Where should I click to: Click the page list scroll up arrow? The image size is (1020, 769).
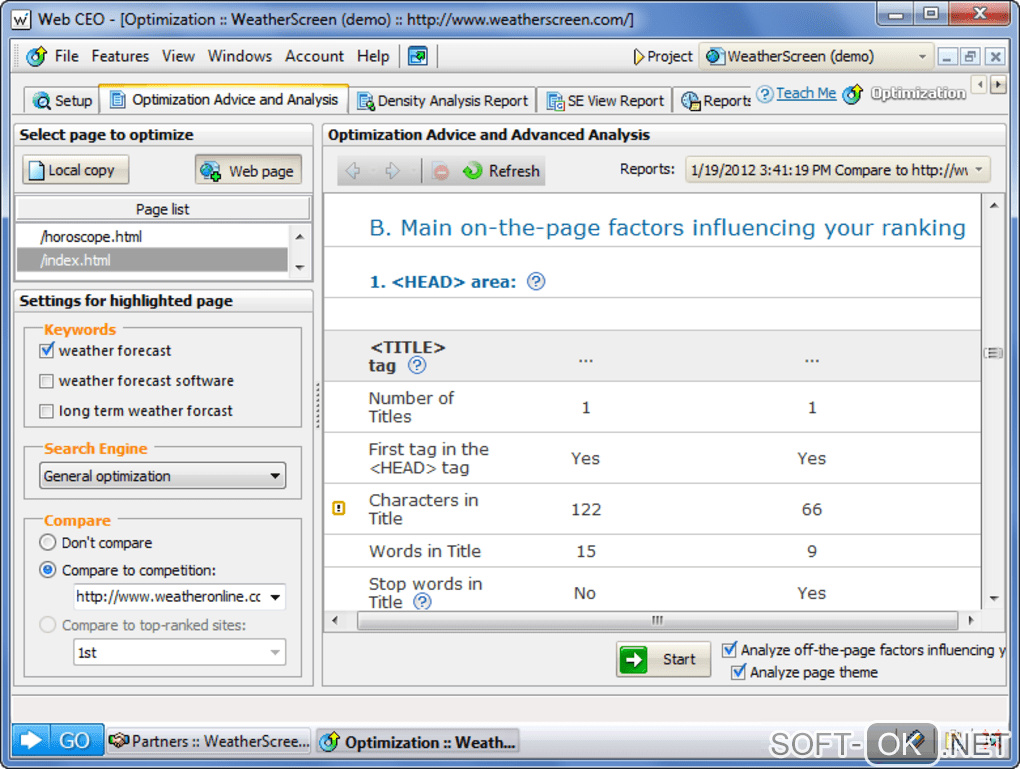300,237
